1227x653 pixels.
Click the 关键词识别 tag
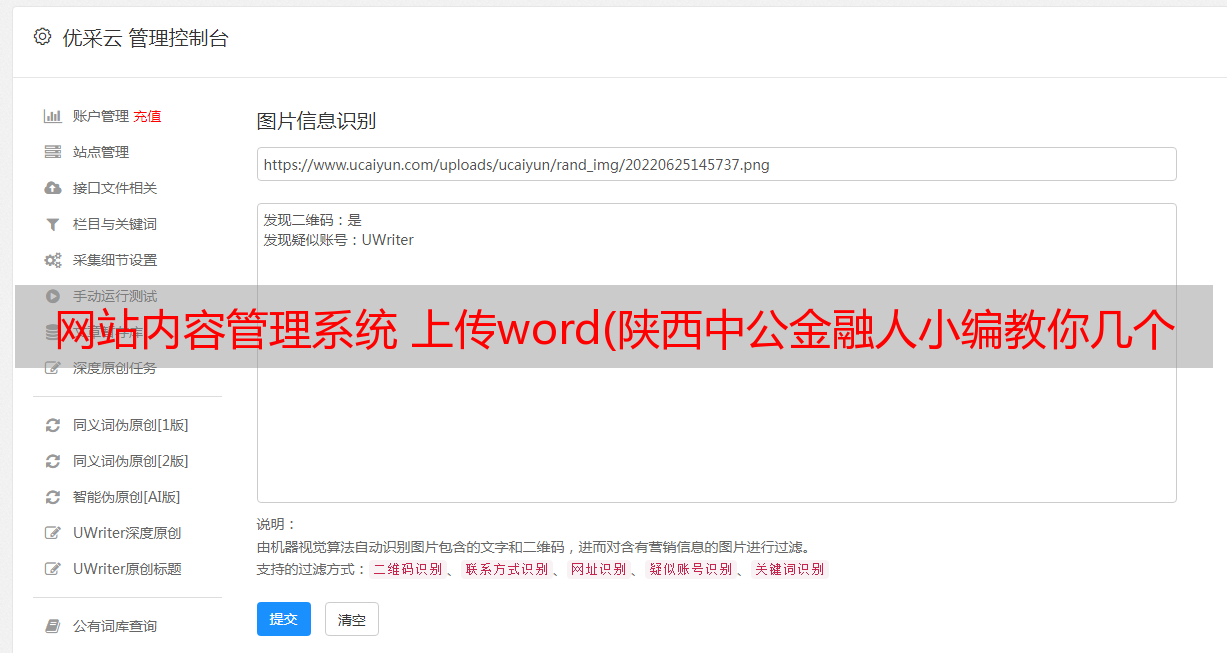pyautogui.click(x=790, y=569)
